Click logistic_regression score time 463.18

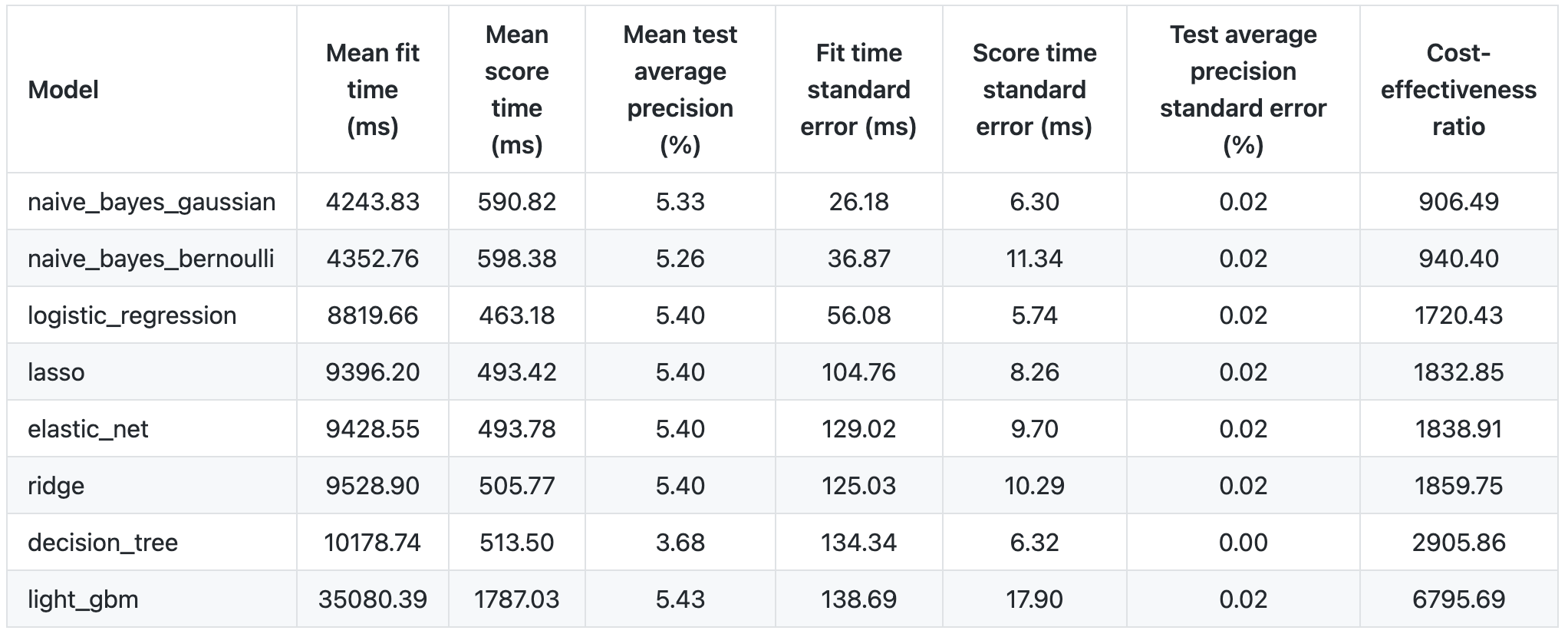pos(516,315)
